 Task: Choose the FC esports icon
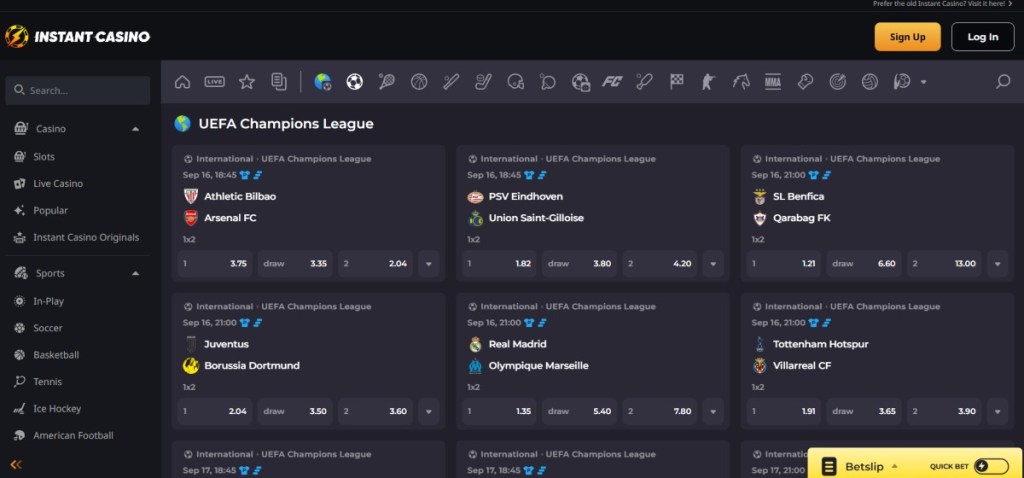point(612,82)
